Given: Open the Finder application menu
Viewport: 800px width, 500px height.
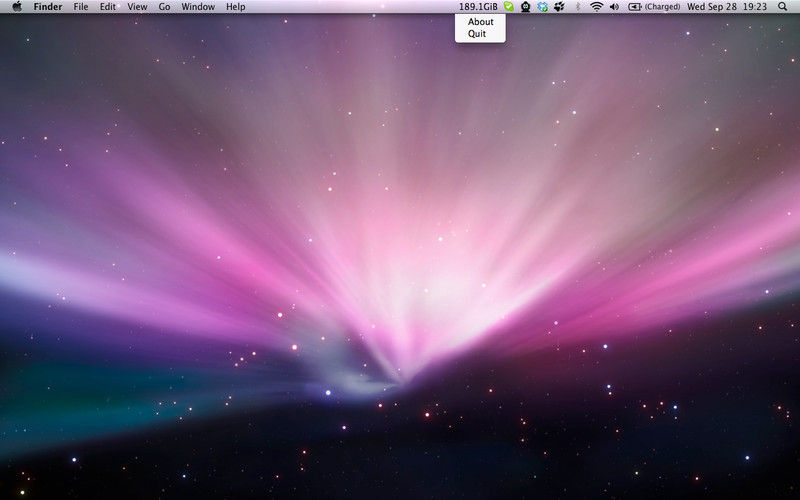Looking at the screenshot, I should pyautogui.click(x=48, y=7).
